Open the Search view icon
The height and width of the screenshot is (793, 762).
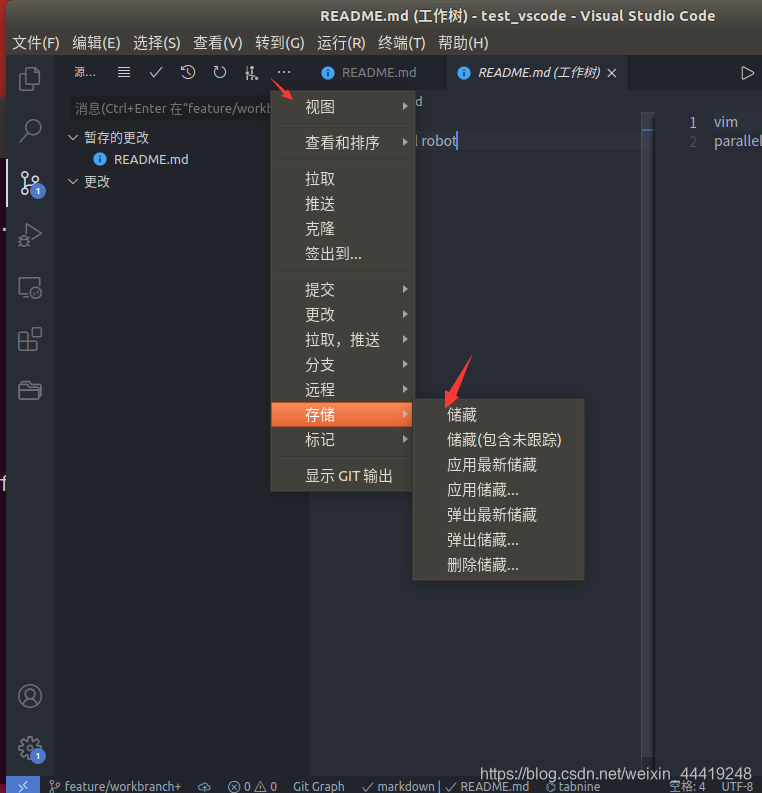click(29, 130)
